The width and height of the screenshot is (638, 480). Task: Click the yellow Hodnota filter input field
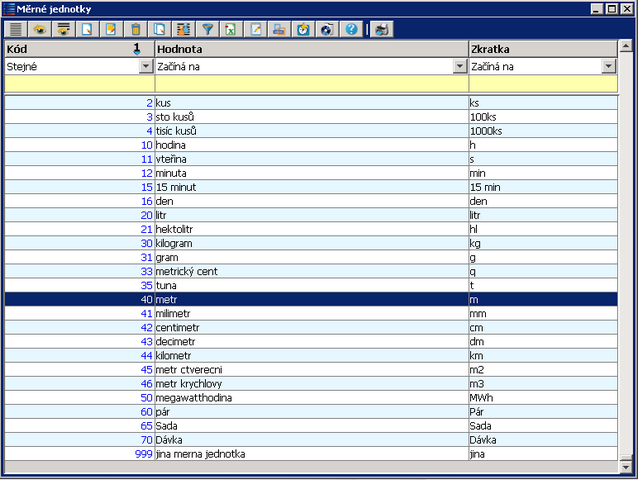point(310,85)
